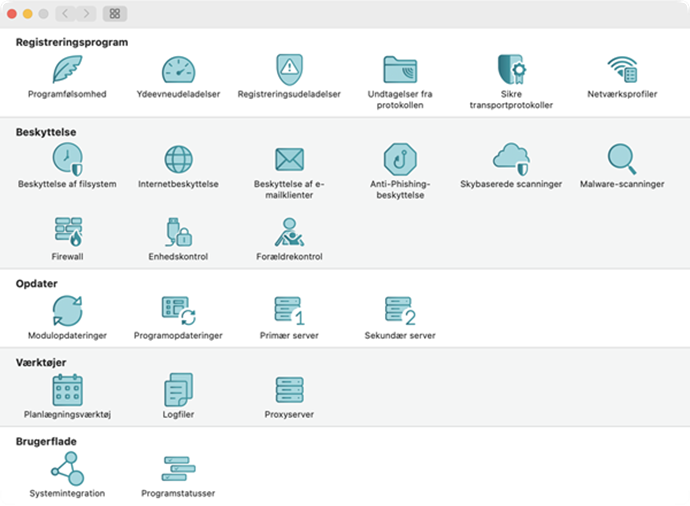Open Forældrekontrol icon
690x506 pixels.
[289, 231]
